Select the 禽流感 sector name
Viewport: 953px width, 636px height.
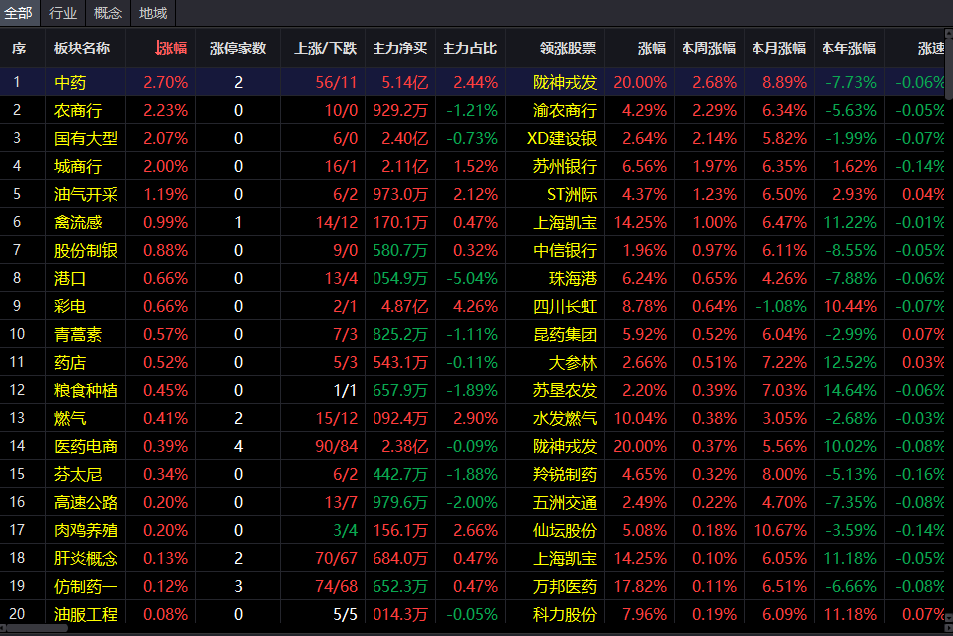tap(78, 223)
